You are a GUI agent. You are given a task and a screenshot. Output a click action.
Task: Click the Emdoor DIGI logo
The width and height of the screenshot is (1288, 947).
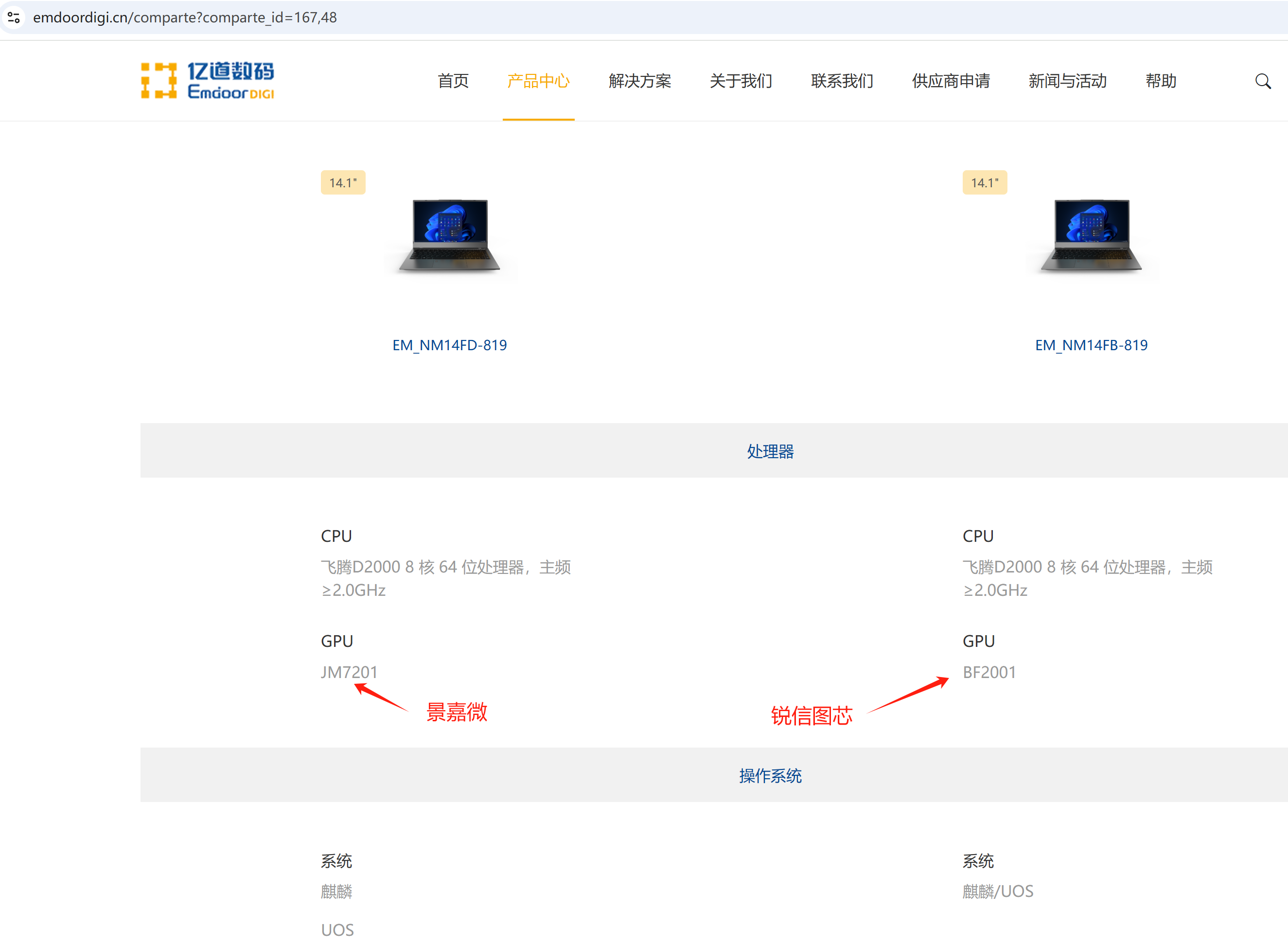pyautogui.click(x=208, y=81)
